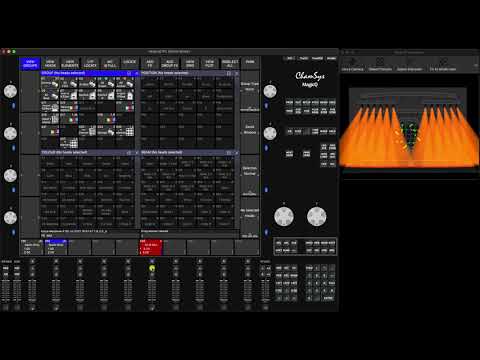Toggle the blue select button above playback six
This screenshot has width=480, height=360.
coord(152,261)
